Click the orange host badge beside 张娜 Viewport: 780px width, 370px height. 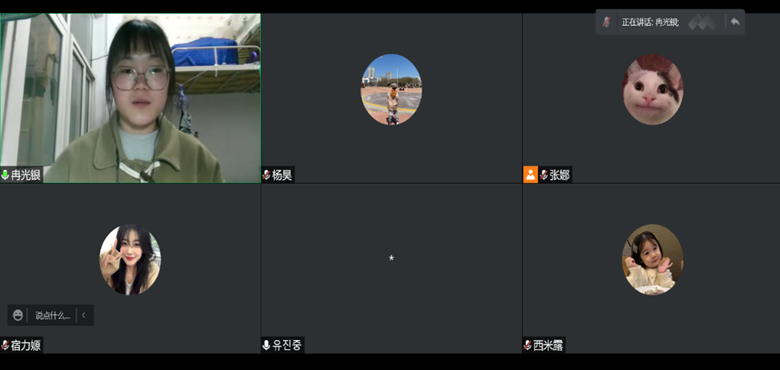coord(531,175)
